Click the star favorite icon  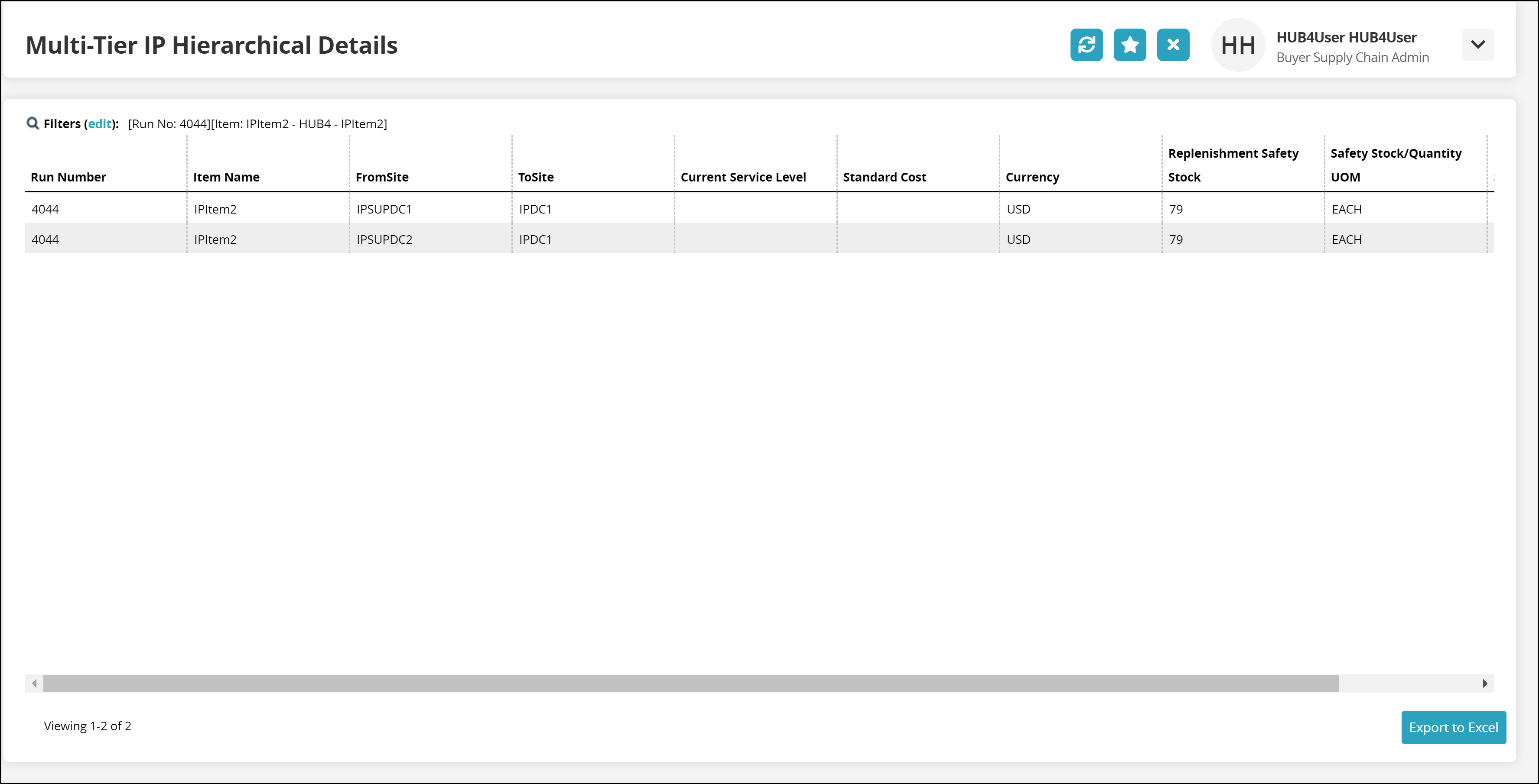(1129, 45)
